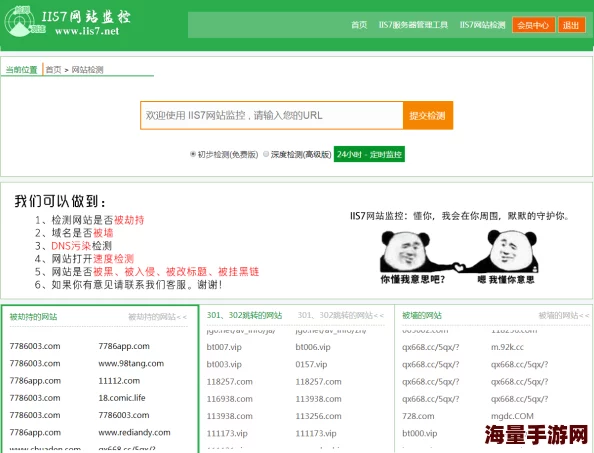Open www.98tang.com entry
Screen dimensions: 594x453
131,363
